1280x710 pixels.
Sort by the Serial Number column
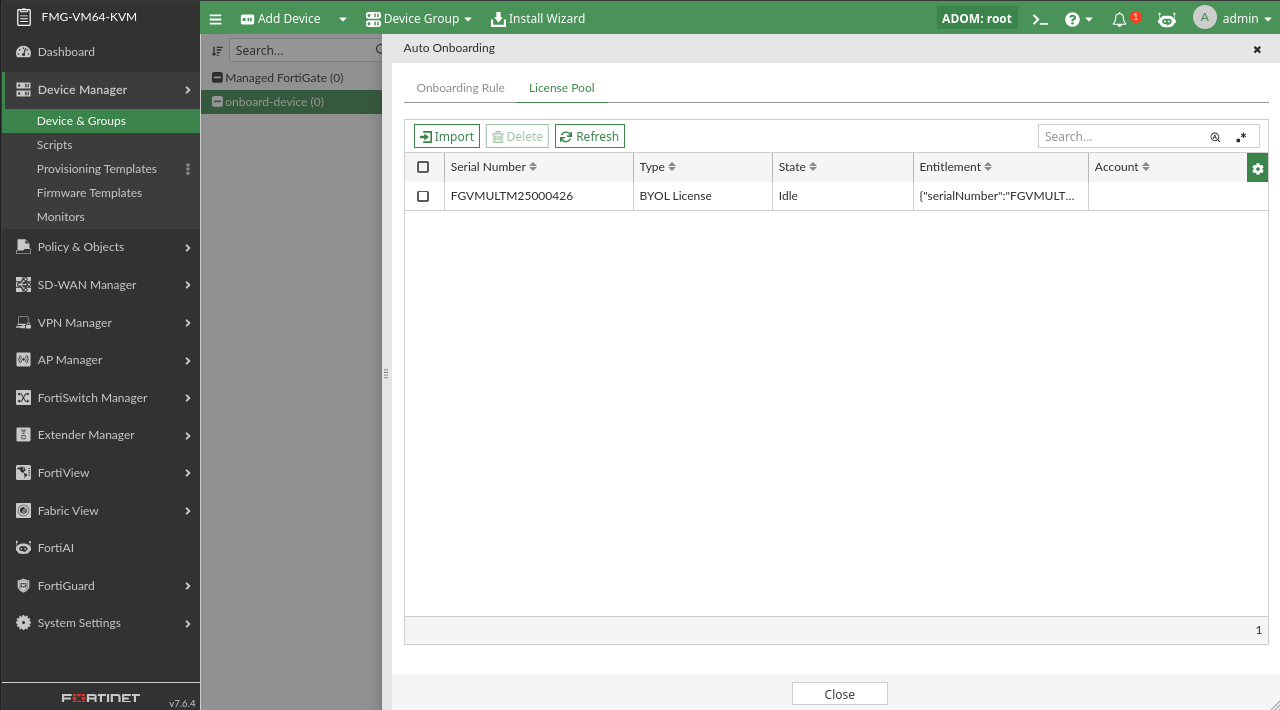coord(494,167)
